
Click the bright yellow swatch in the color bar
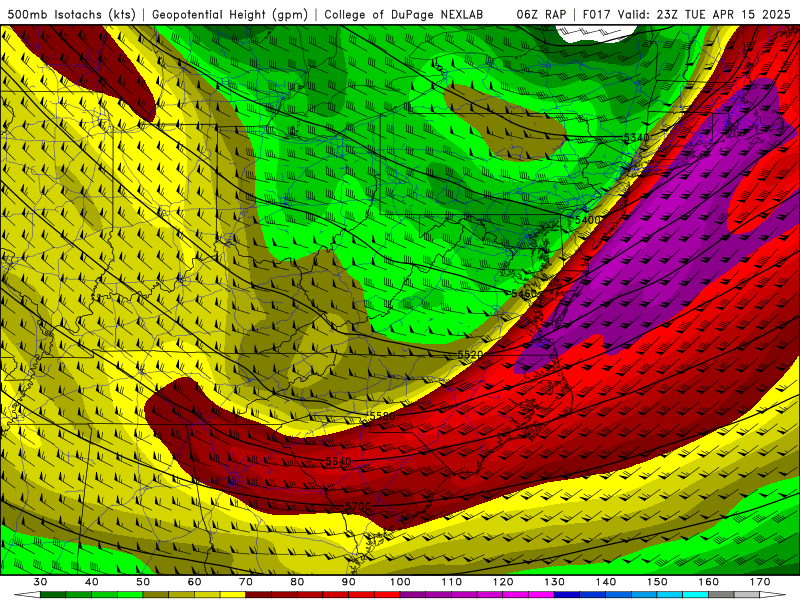click(233, 595)
